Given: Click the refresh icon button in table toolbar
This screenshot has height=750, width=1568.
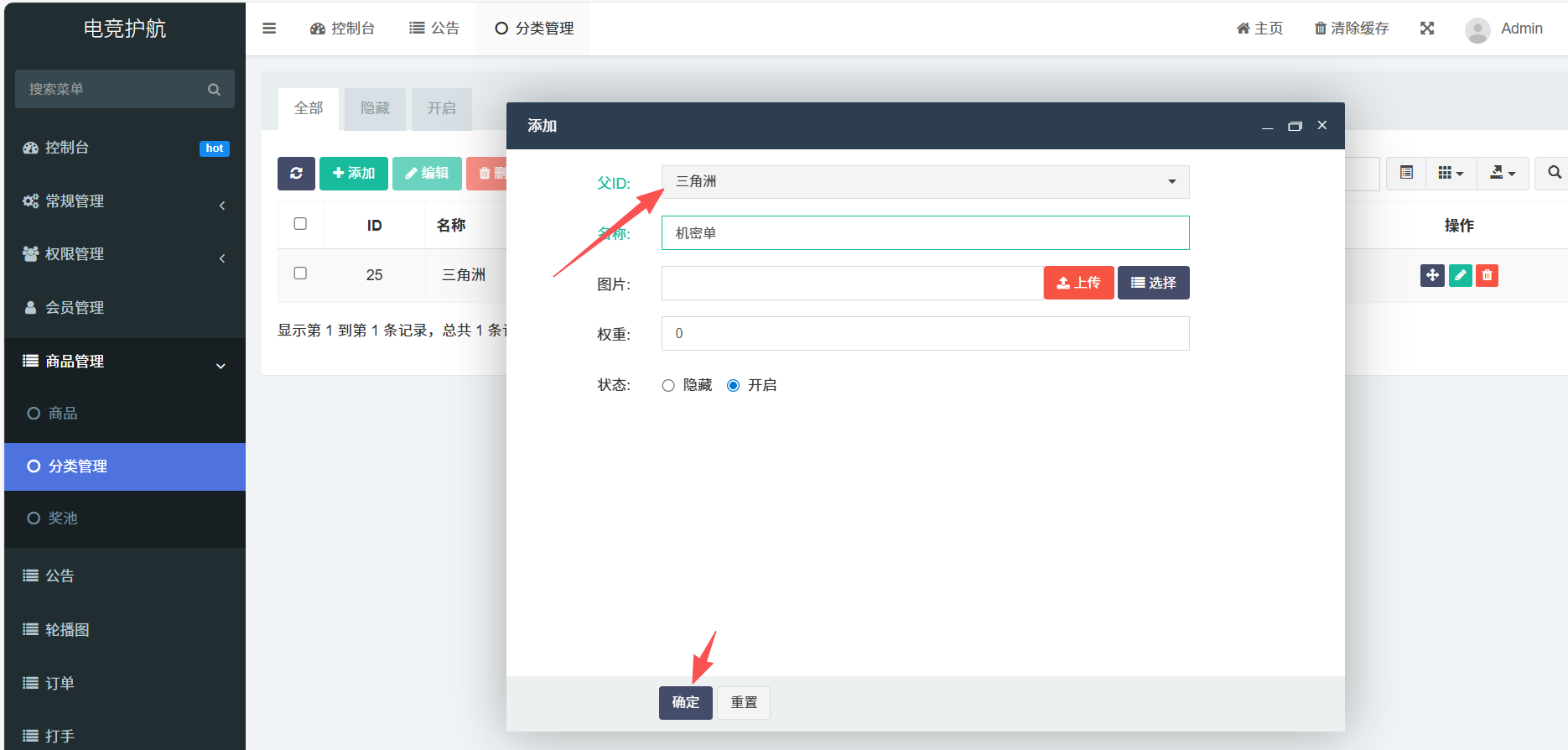Looking at the screenshot, I should click(x=296, y=174).
